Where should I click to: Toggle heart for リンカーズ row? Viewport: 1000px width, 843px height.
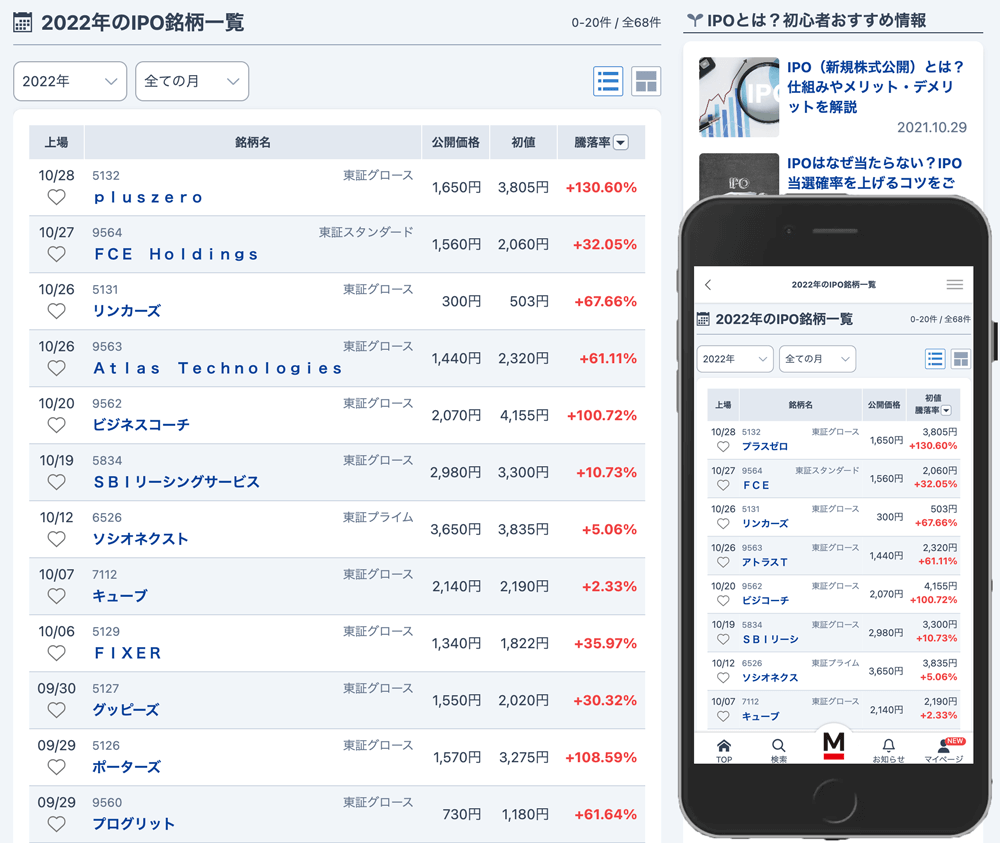(57, 311)
